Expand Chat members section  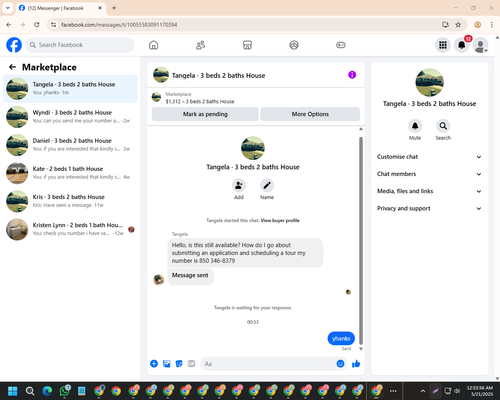[x=429, y=174]
